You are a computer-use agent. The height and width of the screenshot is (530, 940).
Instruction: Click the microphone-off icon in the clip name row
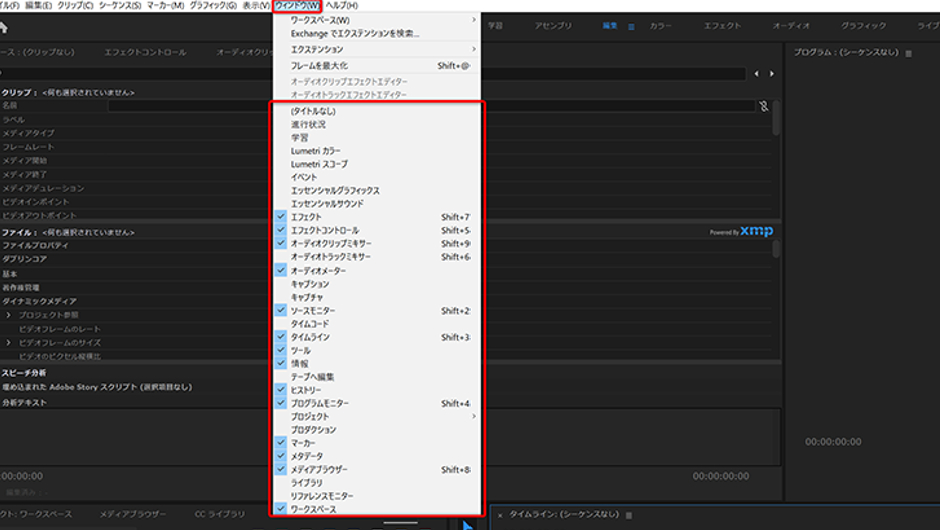(763, 106)
